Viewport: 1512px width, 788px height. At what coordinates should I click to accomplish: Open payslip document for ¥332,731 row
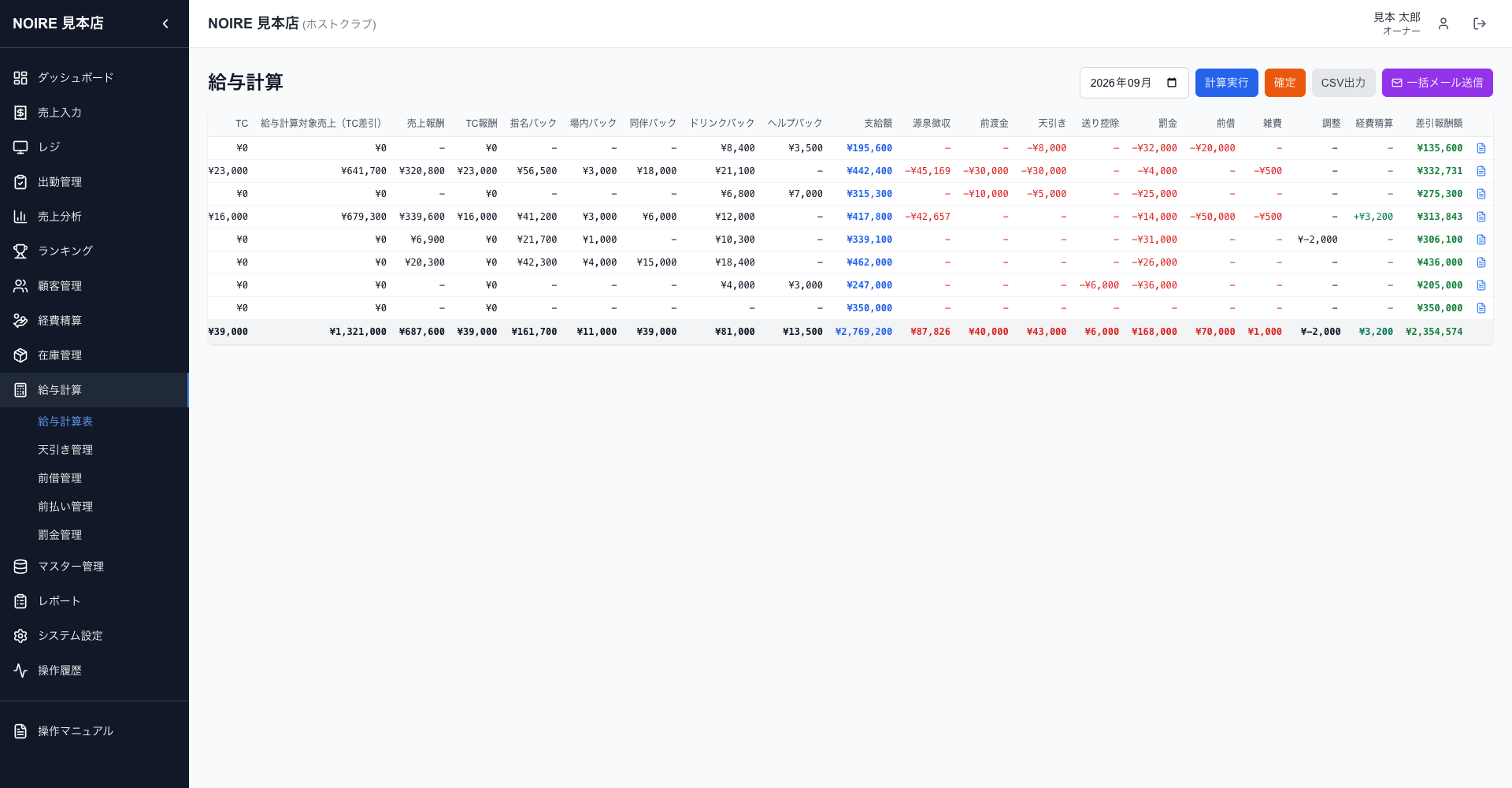pyautogui.click(x=1481, y=171)
